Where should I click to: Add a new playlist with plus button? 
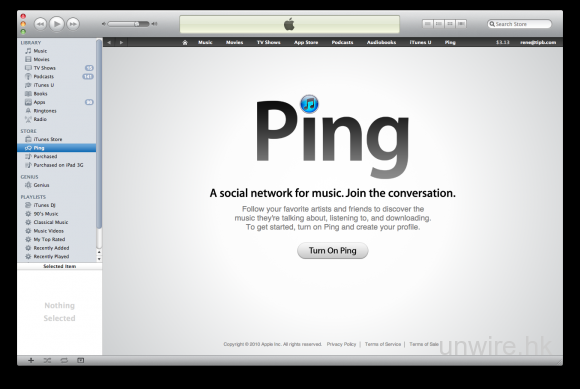[x=31, y=361]
